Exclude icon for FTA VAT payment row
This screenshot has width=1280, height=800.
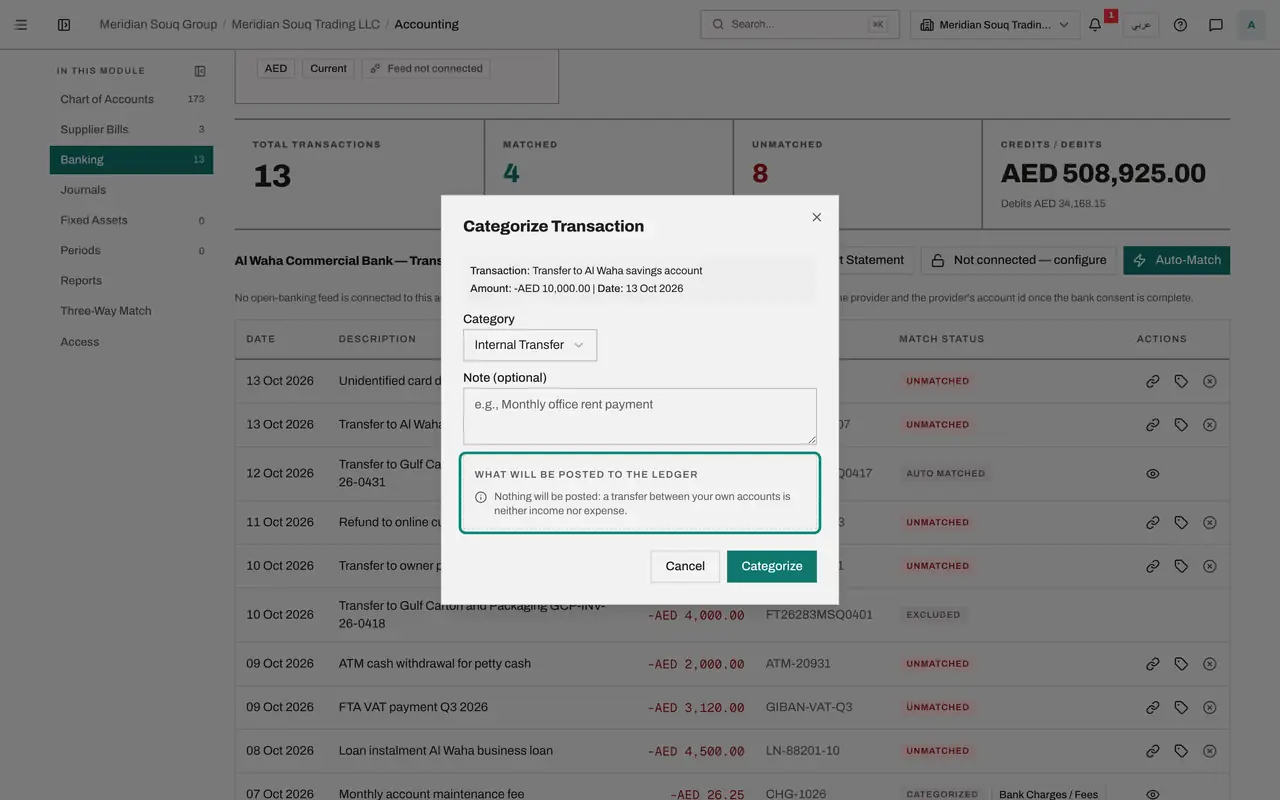click(x=1210, y=707)
